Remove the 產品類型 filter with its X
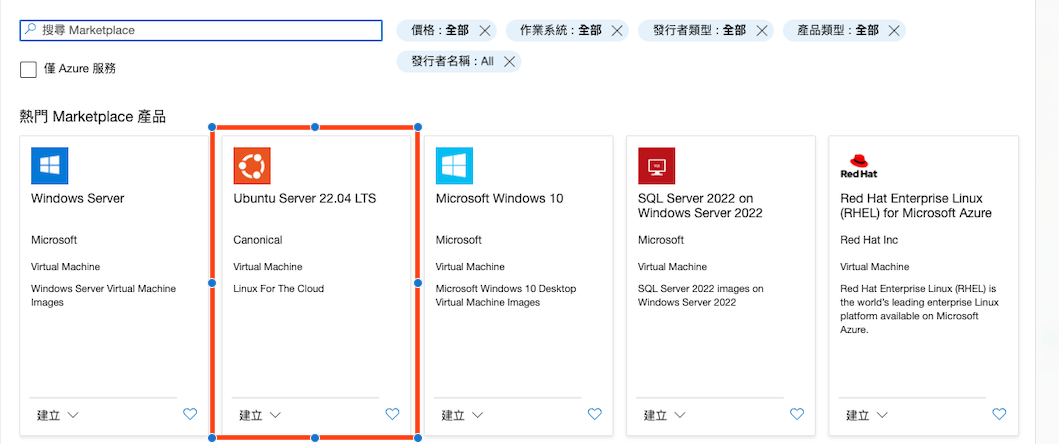Screen dimensions: 1059x444 click(x=894, y=30)
